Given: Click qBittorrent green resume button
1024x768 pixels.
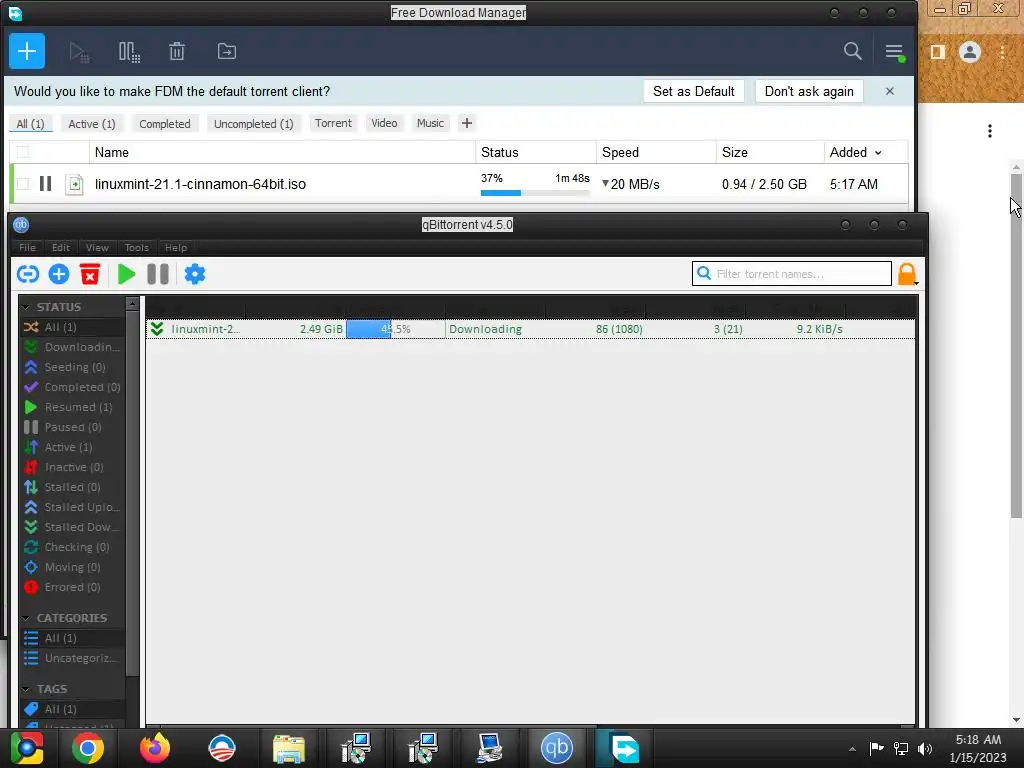Looking at the screenshot, I should [126, 274].
